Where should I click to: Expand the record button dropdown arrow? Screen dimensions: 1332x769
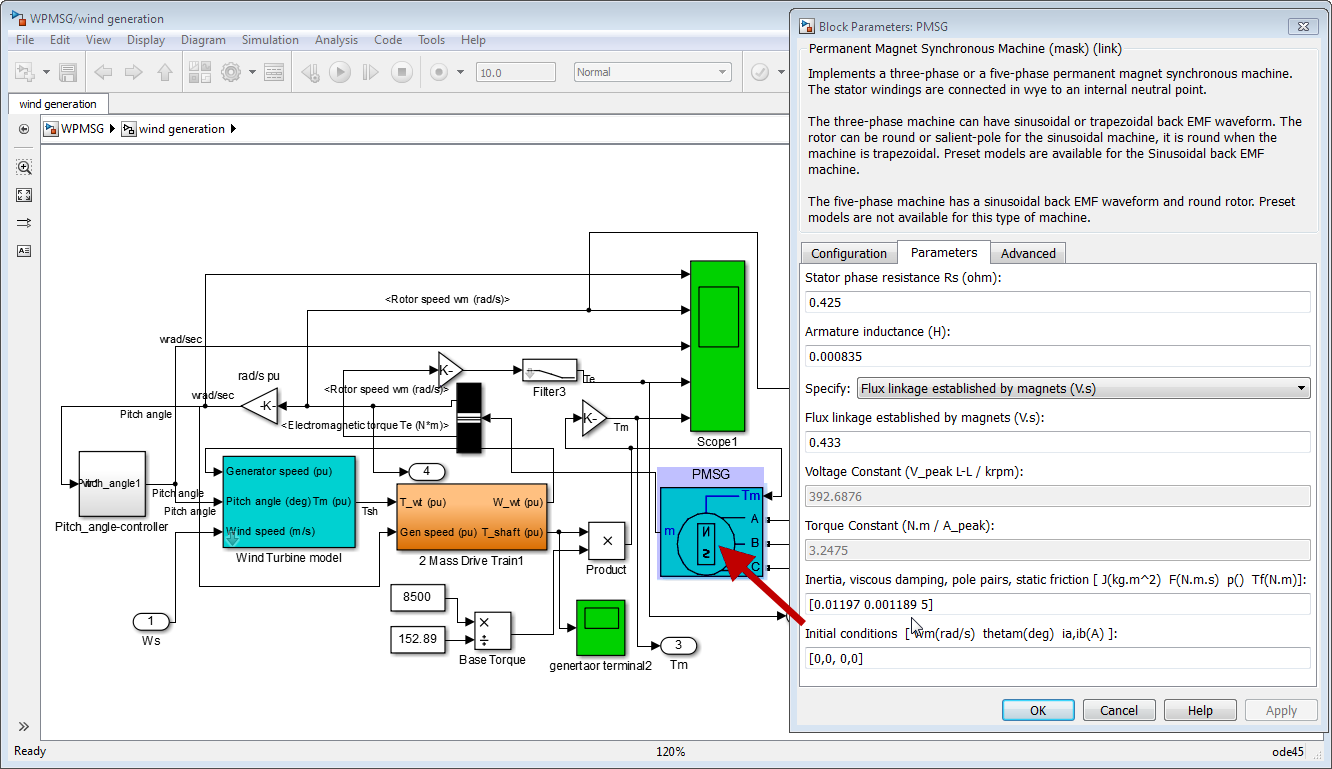tap(460, 72)
